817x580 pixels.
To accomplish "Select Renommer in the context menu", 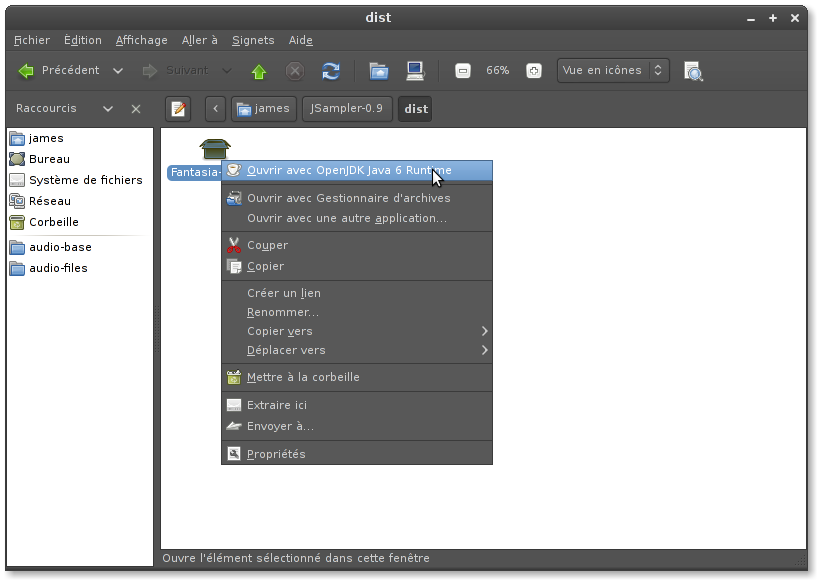I will click(357, 312).
